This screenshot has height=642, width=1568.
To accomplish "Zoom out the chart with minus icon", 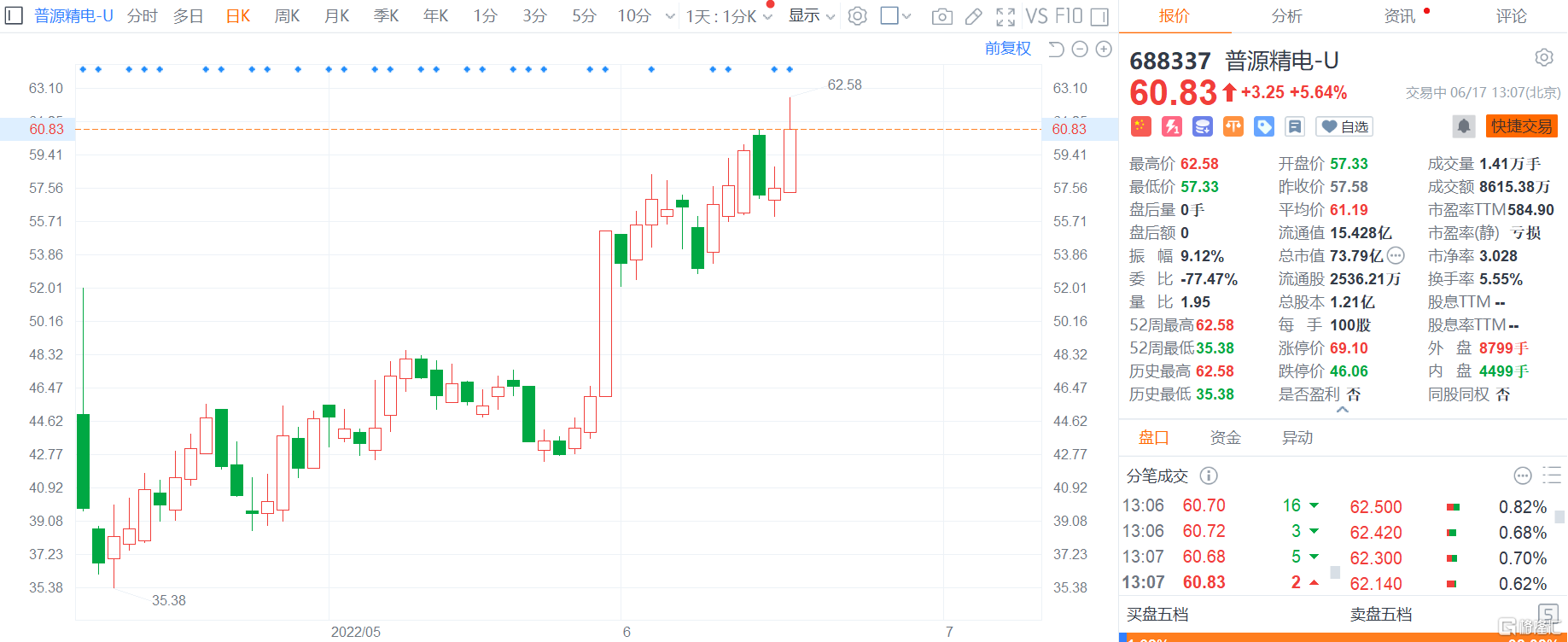I will coord(1080,50).
